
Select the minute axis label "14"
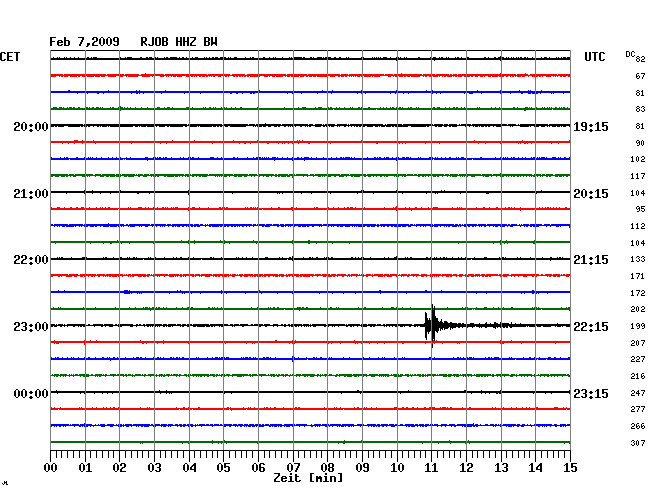click(536, 468)
